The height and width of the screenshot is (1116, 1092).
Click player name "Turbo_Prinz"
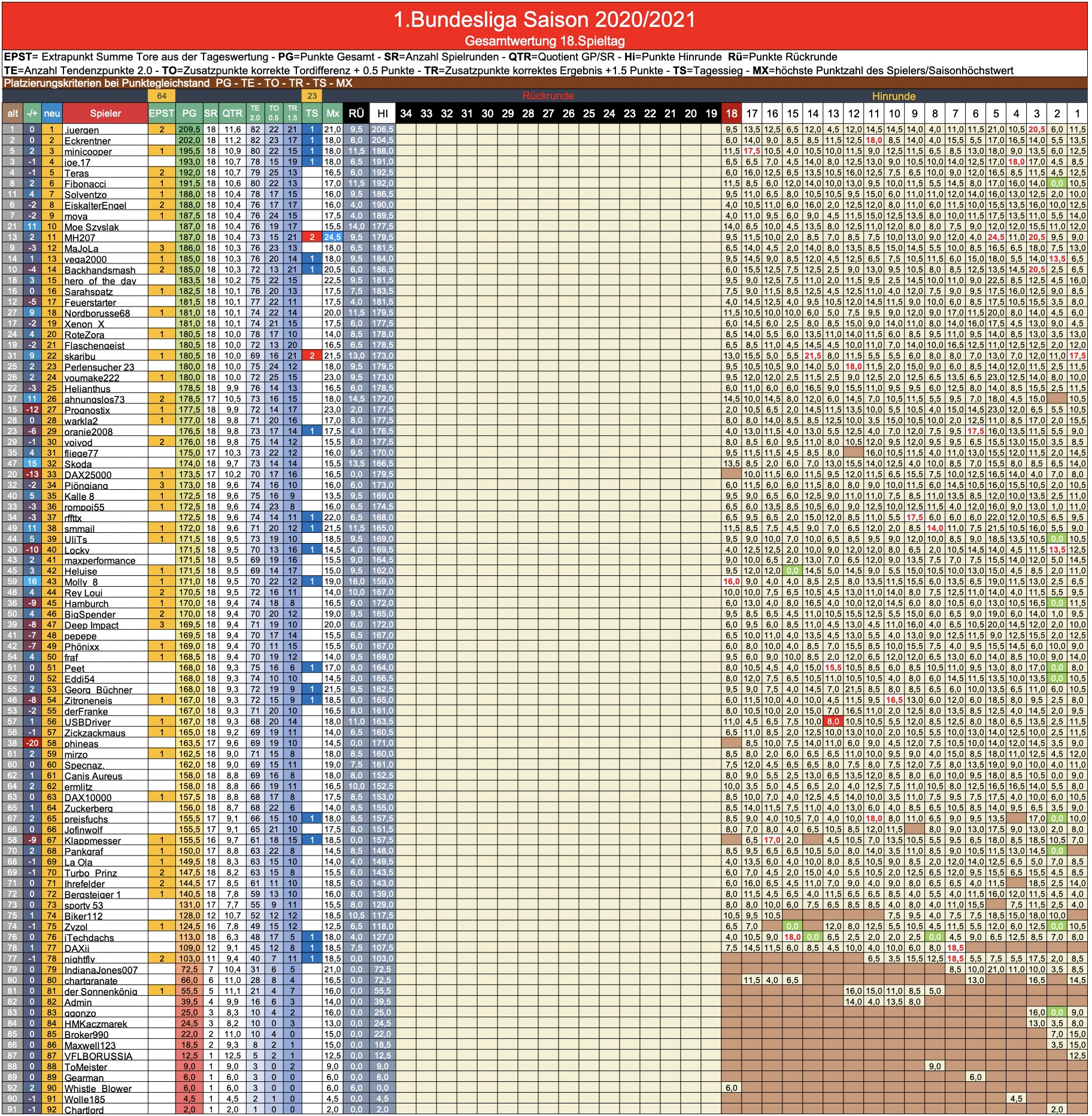coord(90,872)
